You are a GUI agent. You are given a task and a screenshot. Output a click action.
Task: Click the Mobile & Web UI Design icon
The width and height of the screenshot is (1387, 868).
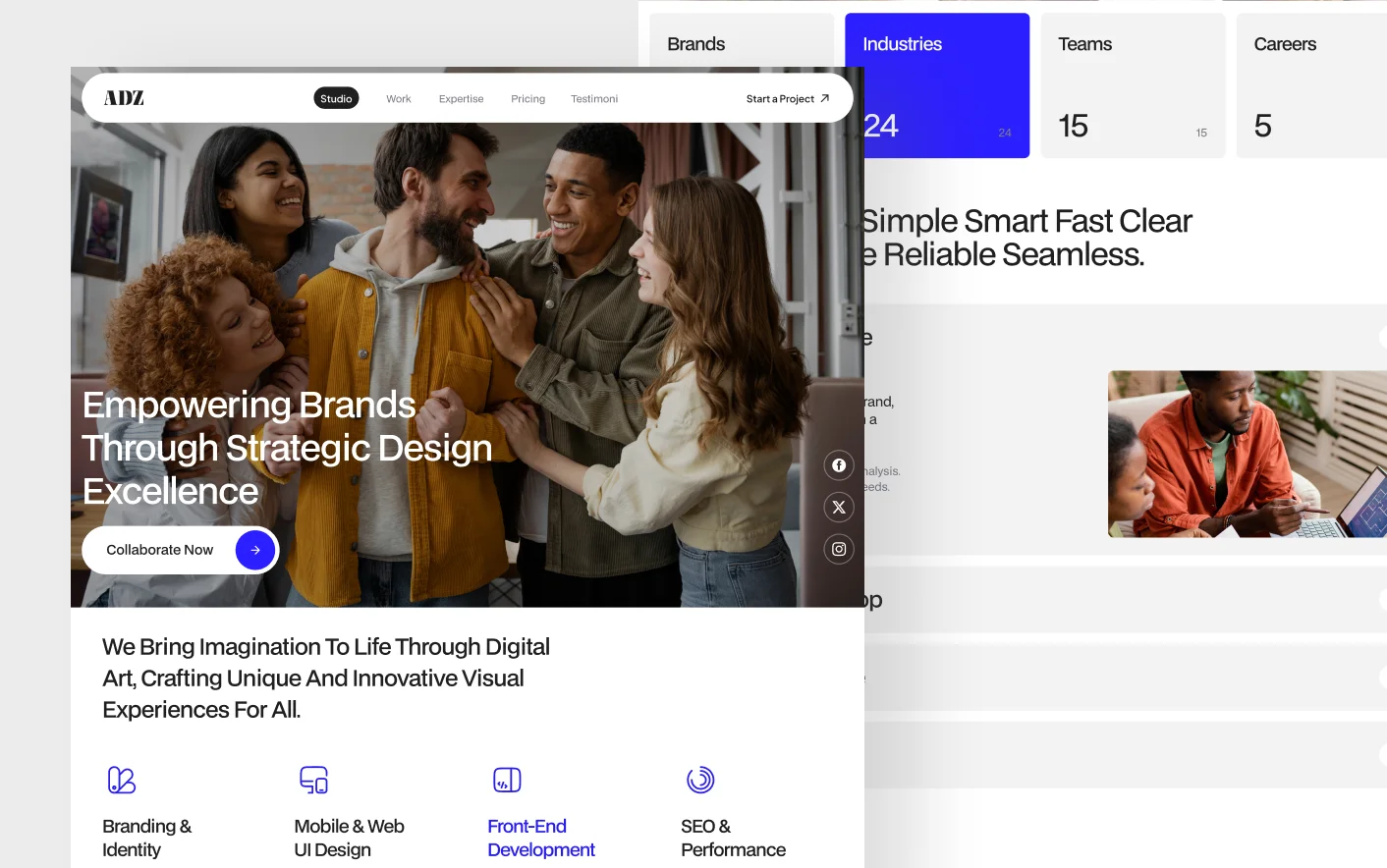pyautogui.click(x=313, y=781)
